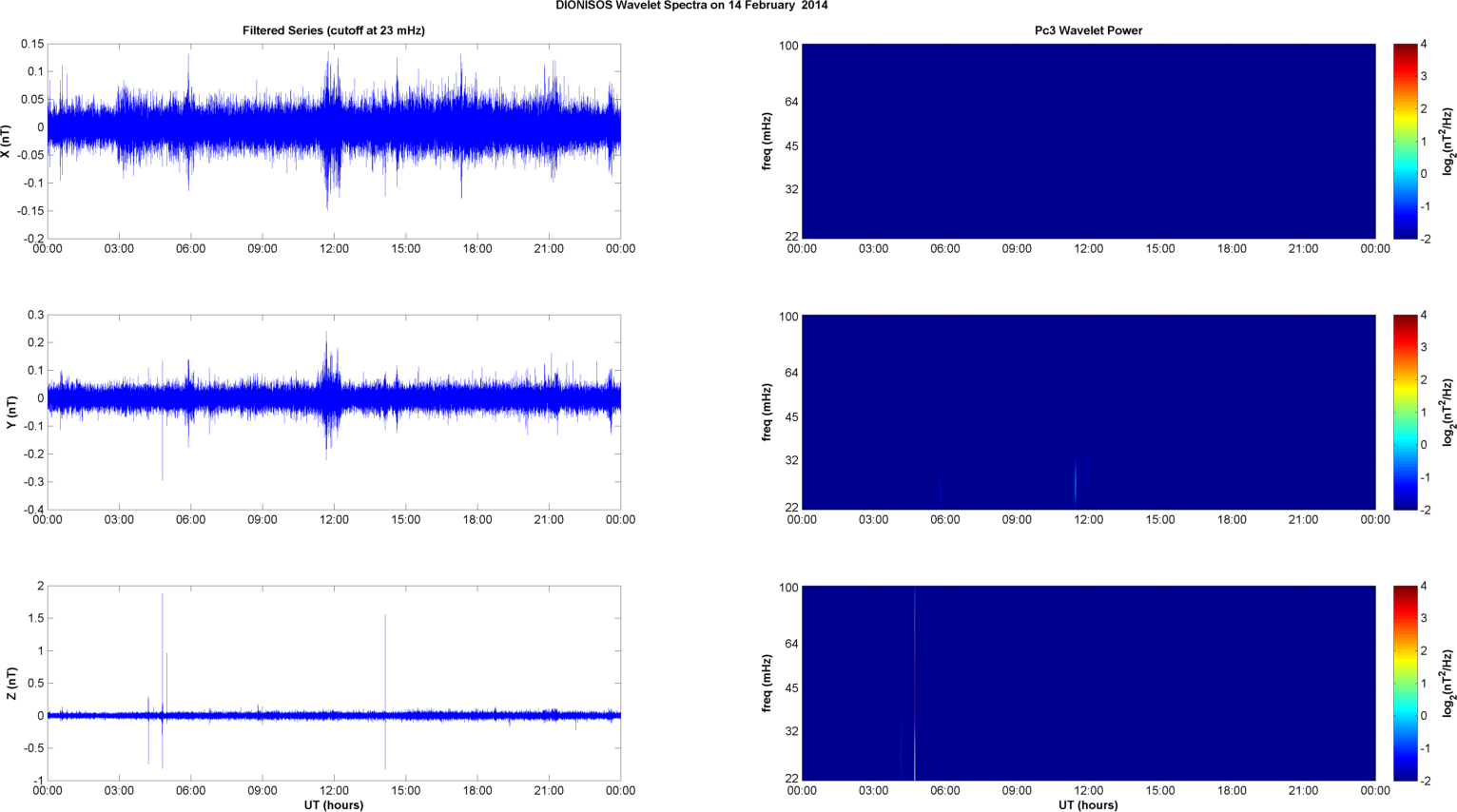Viewport: 1457px width, 812px height.
Task: Click the 0.3 tick on Y plot
Action: (x=35, y=315)
